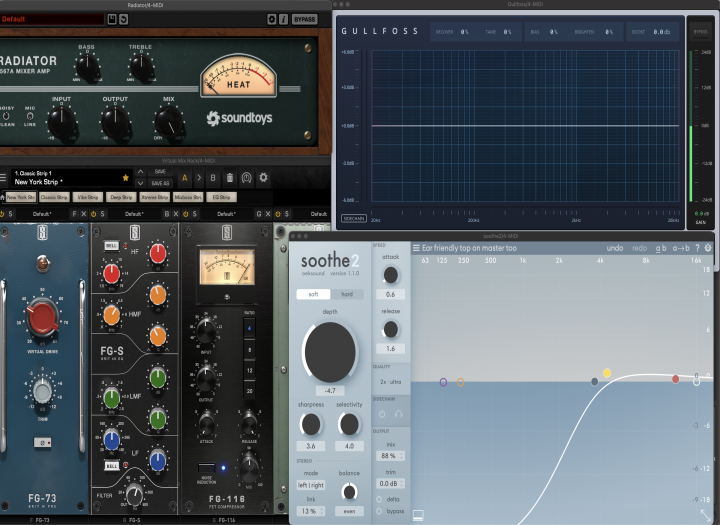The width and height of the screenshot is (720, 525).
Task: Click SAVE AS in Virtual Mix Rack
Action: coord(160,183)
